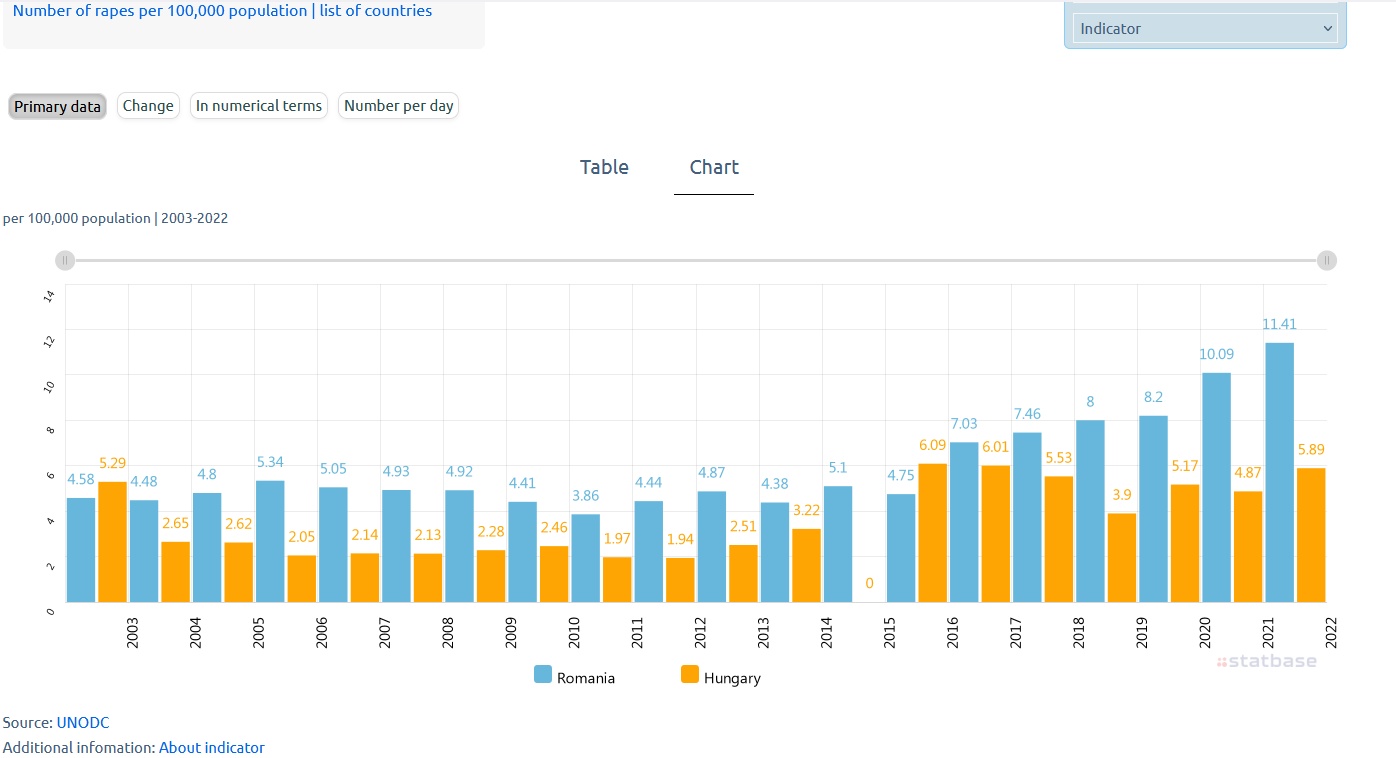Click the orange Hungary legend swatch

(x=689, y=674)
